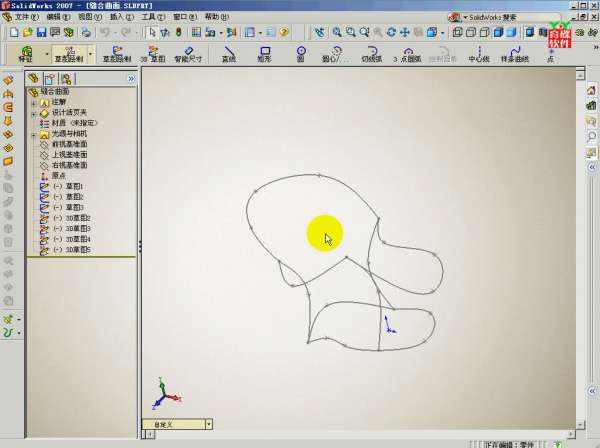Image resolution: width=600 pixels, height=448 pixels.
Task: Select the 直线 line sketch tool
Action: 229,54
